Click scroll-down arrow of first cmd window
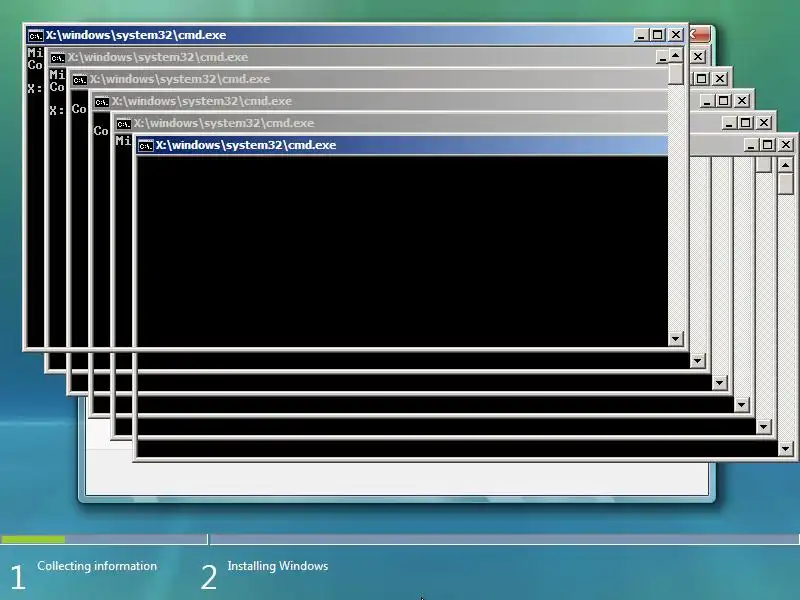The width and height of the screenshot is (800, 600). pos(676,339)
